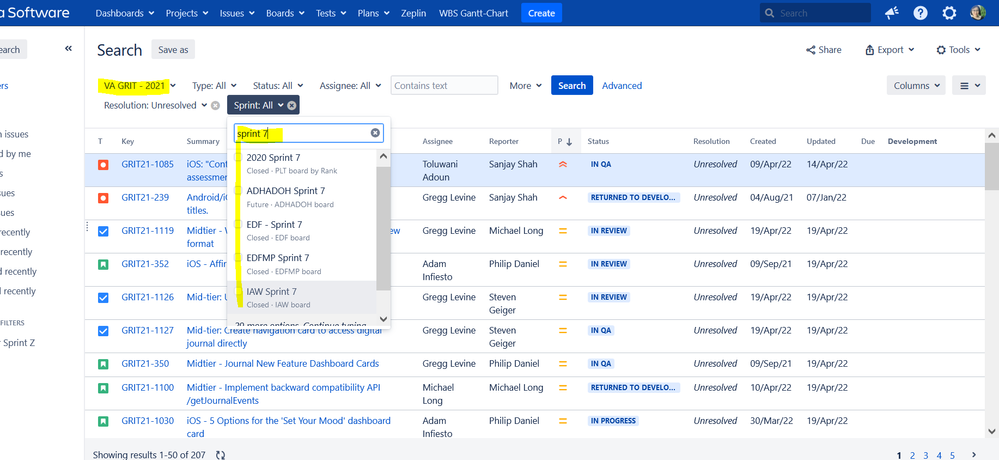Open the GRIT21-1119 issue link
This screenshot has width=999, height=460.
point(147,231)
